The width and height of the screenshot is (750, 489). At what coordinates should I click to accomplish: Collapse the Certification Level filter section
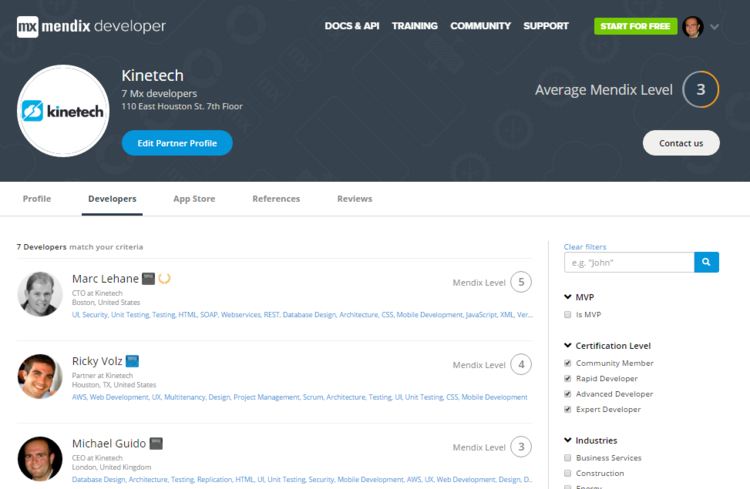click(x=568, y=345)
